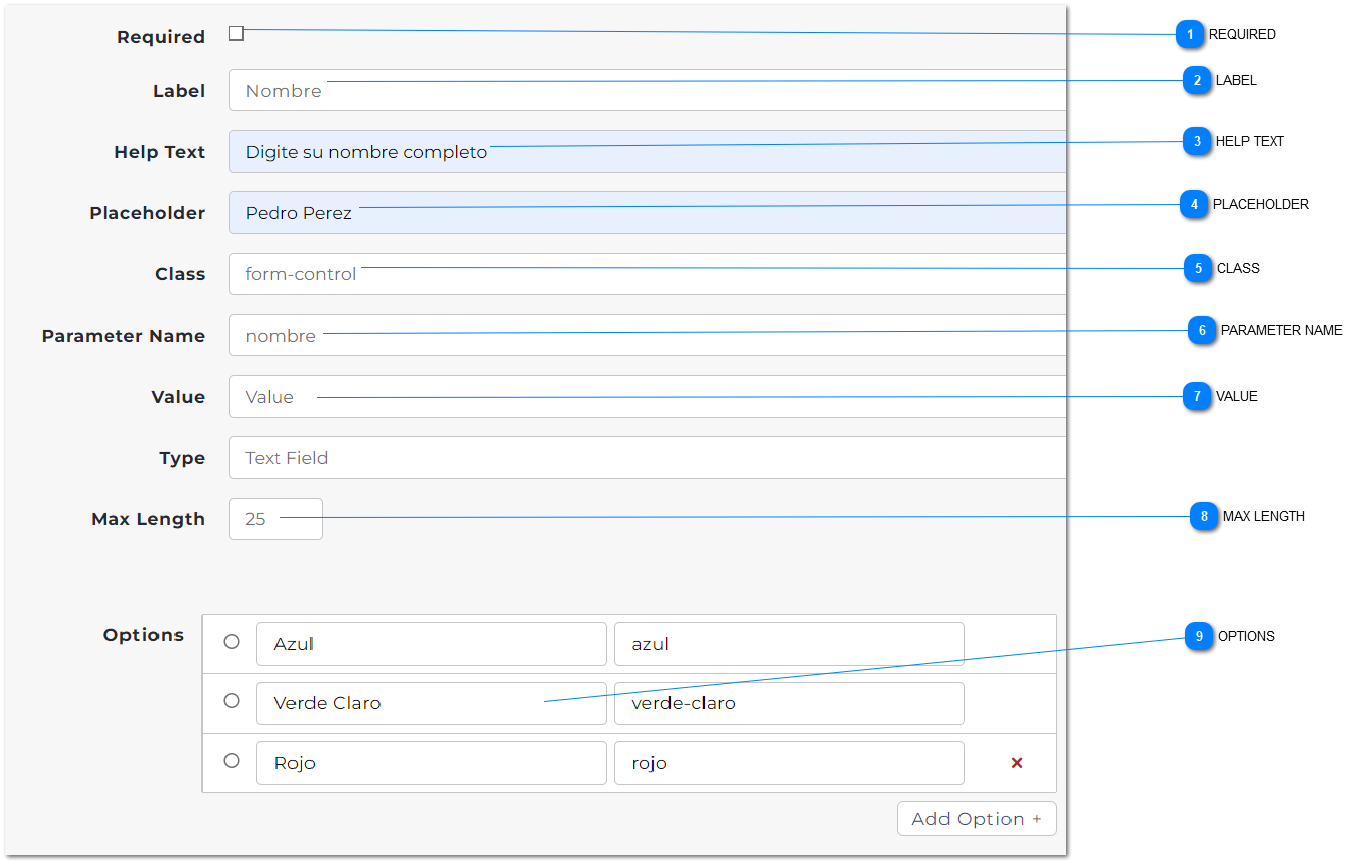This screenshot has width=1359, height=864.
Task: Delete the Rojo option with red X
Action: [x=1017, y=763]
